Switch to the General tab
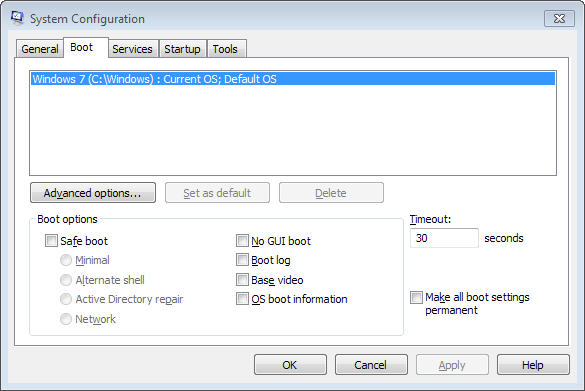This screenshot has width=585, height=391. pyautogui.click(x=40, y=49)
